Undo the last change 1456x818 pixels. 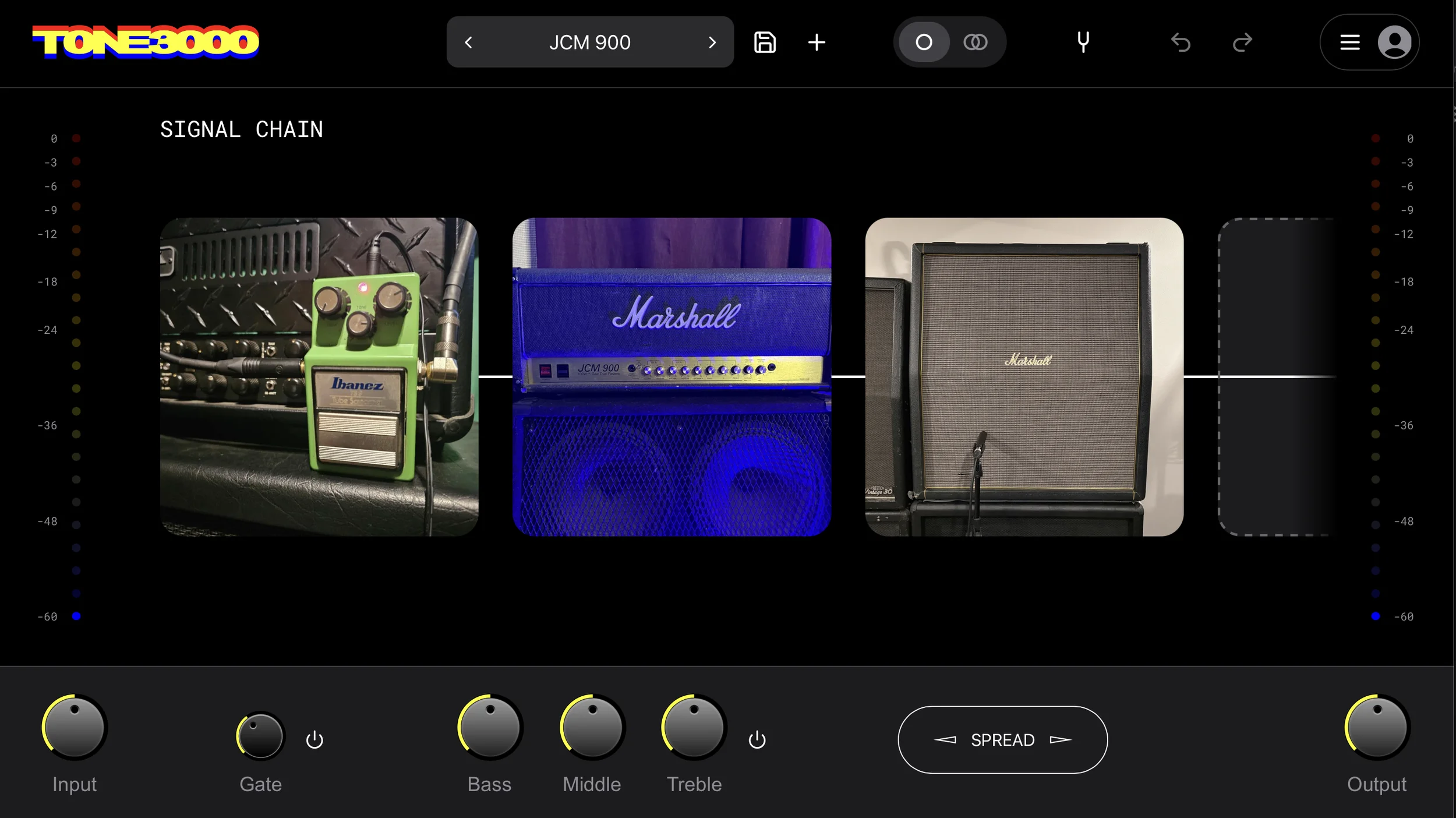1181,43
